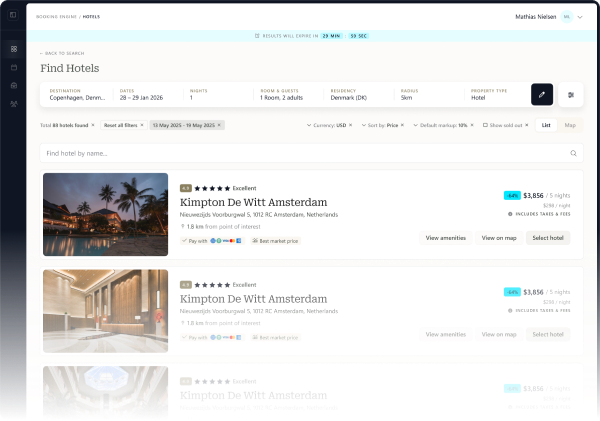Clear the Default markup x
The image size is (600, 421).
pyautogui.click(x=472, y=125)
